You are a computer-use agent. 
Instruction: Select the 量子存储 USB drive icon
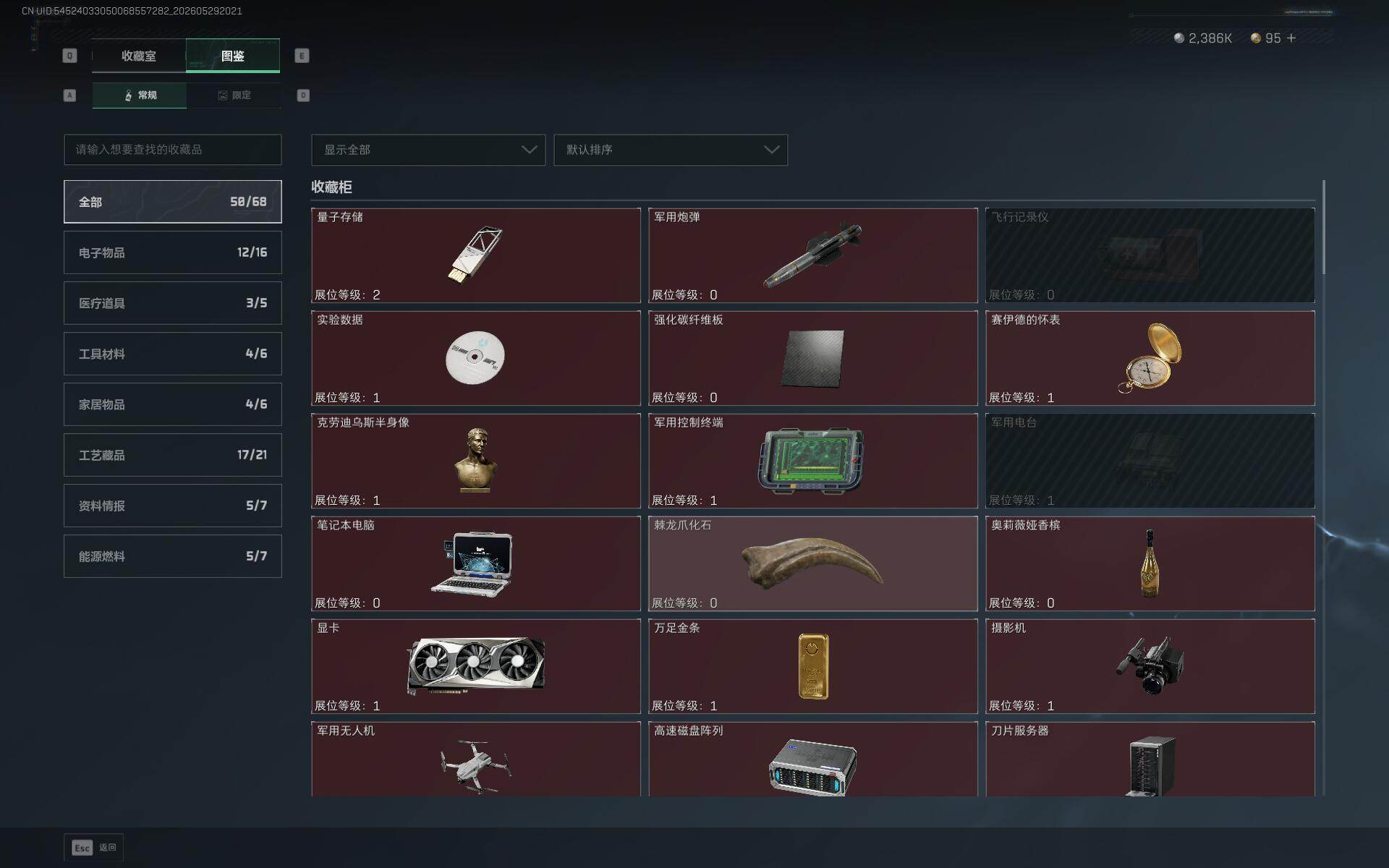coord(475,255)
